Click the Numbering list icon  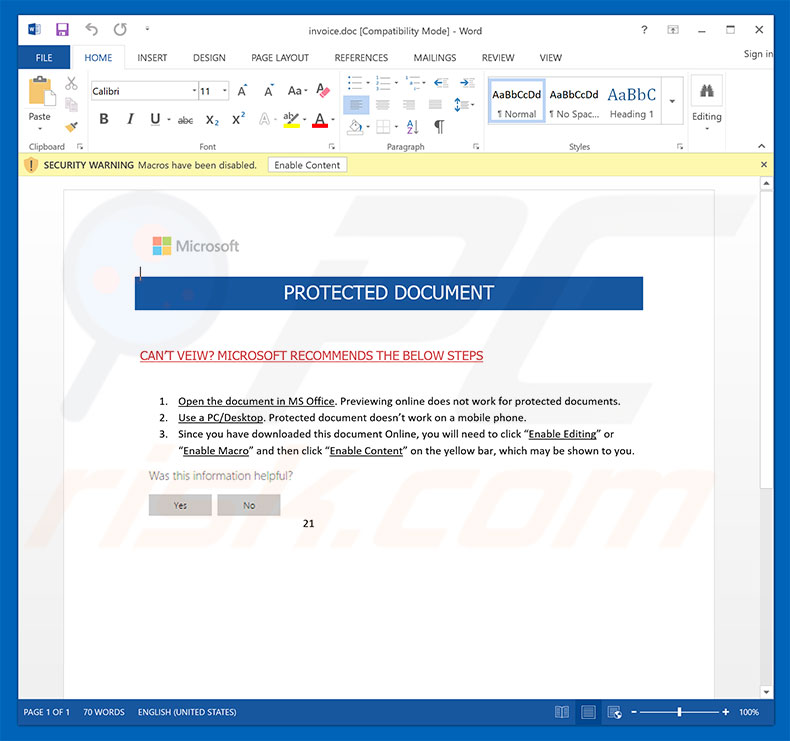tap(383, 83)
